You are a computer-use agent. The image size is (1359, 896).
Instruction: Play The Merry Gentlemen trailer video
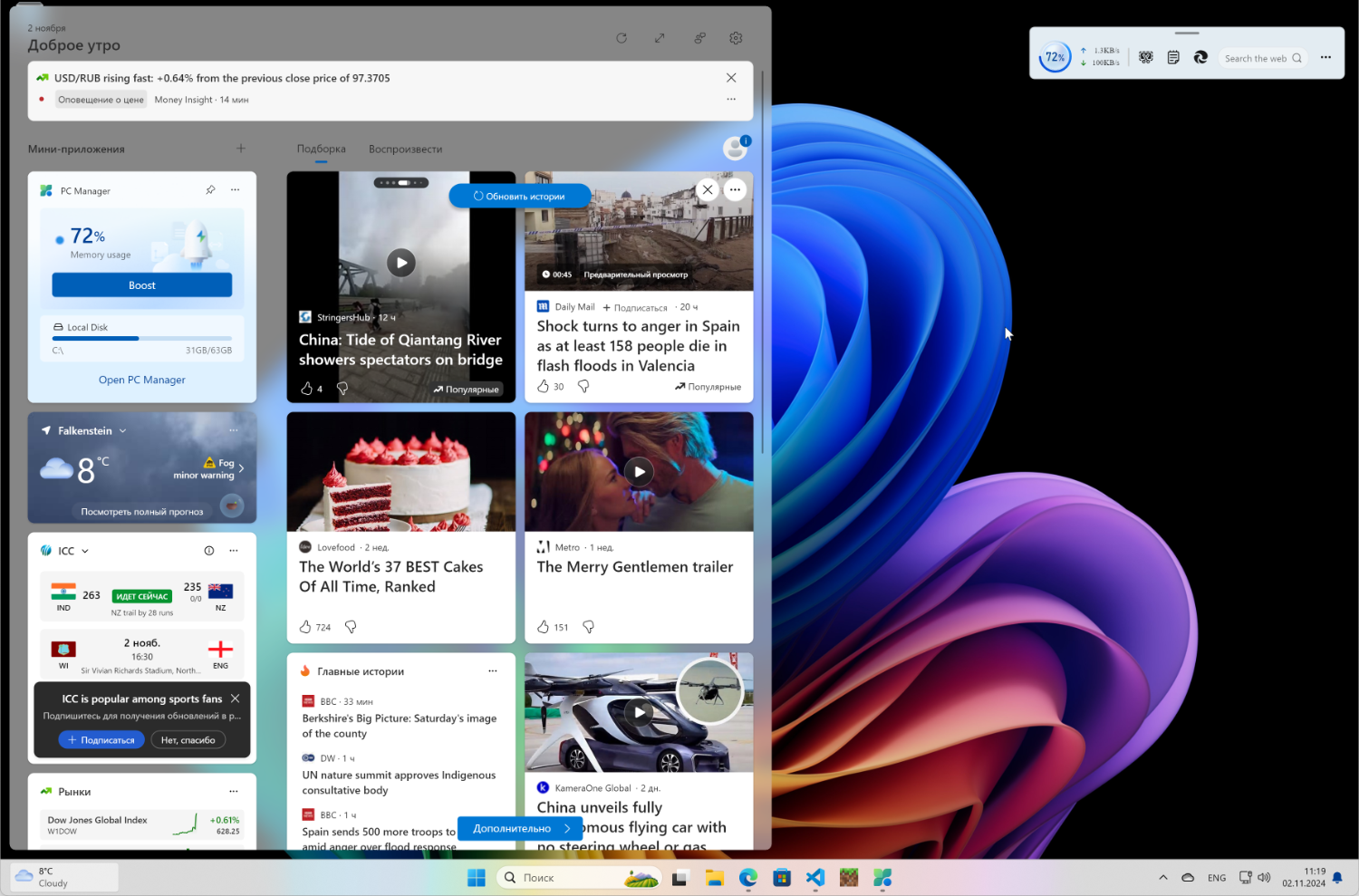(x=640, y=471)
